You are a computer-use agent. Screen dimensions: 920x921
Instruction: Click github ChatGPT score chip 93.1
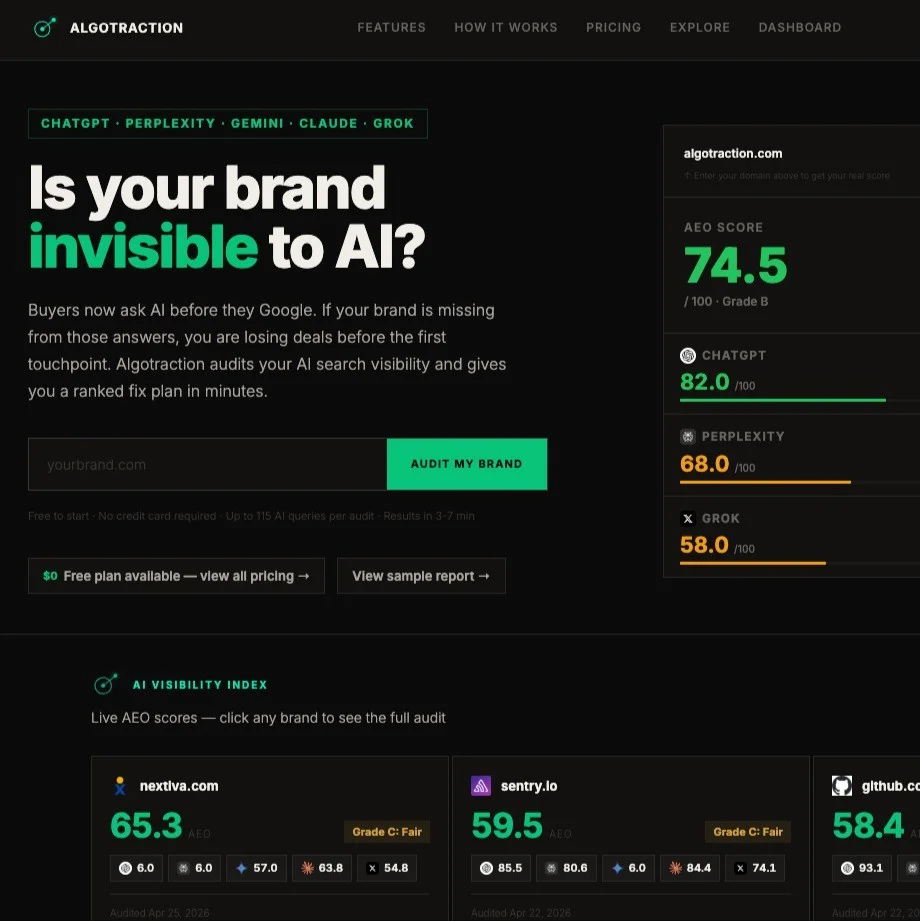(x=862, y=868)
